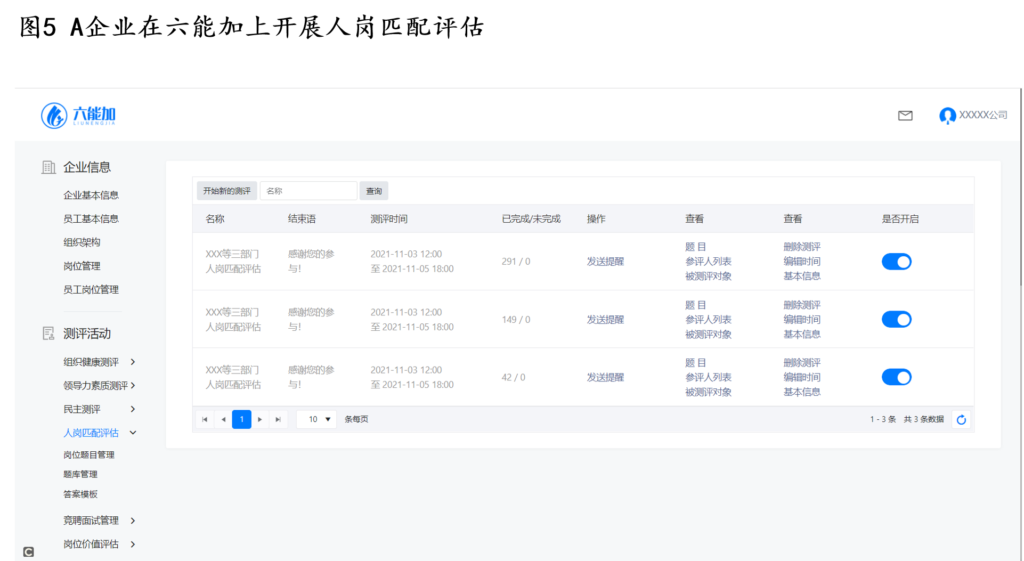Go to previous page arrow
1024x561 pixels.
[223, 419]
